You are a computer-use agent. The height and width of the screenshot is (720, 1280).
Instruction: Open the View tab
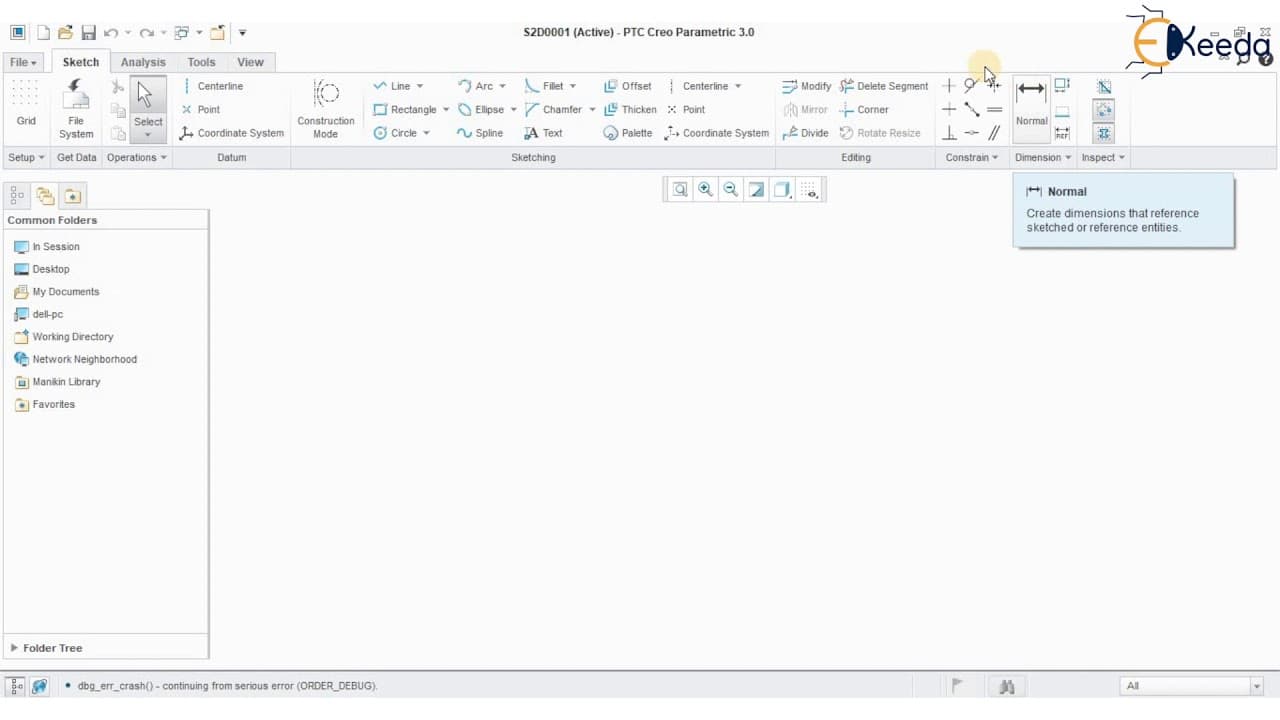pyautogui.click(x=250, y=62)
